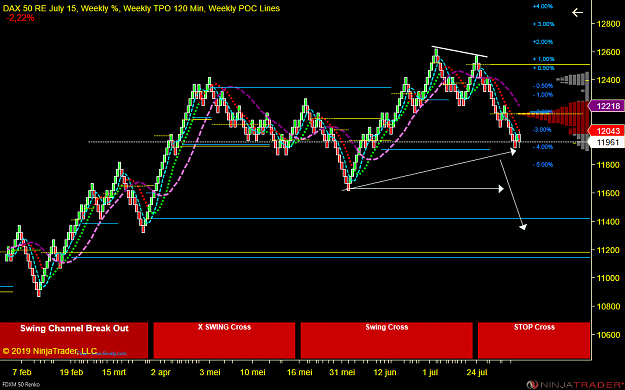Viewport: 625px width, 390px height.
Task: Click the 11400 price axis label
Action: pos(608,222)
